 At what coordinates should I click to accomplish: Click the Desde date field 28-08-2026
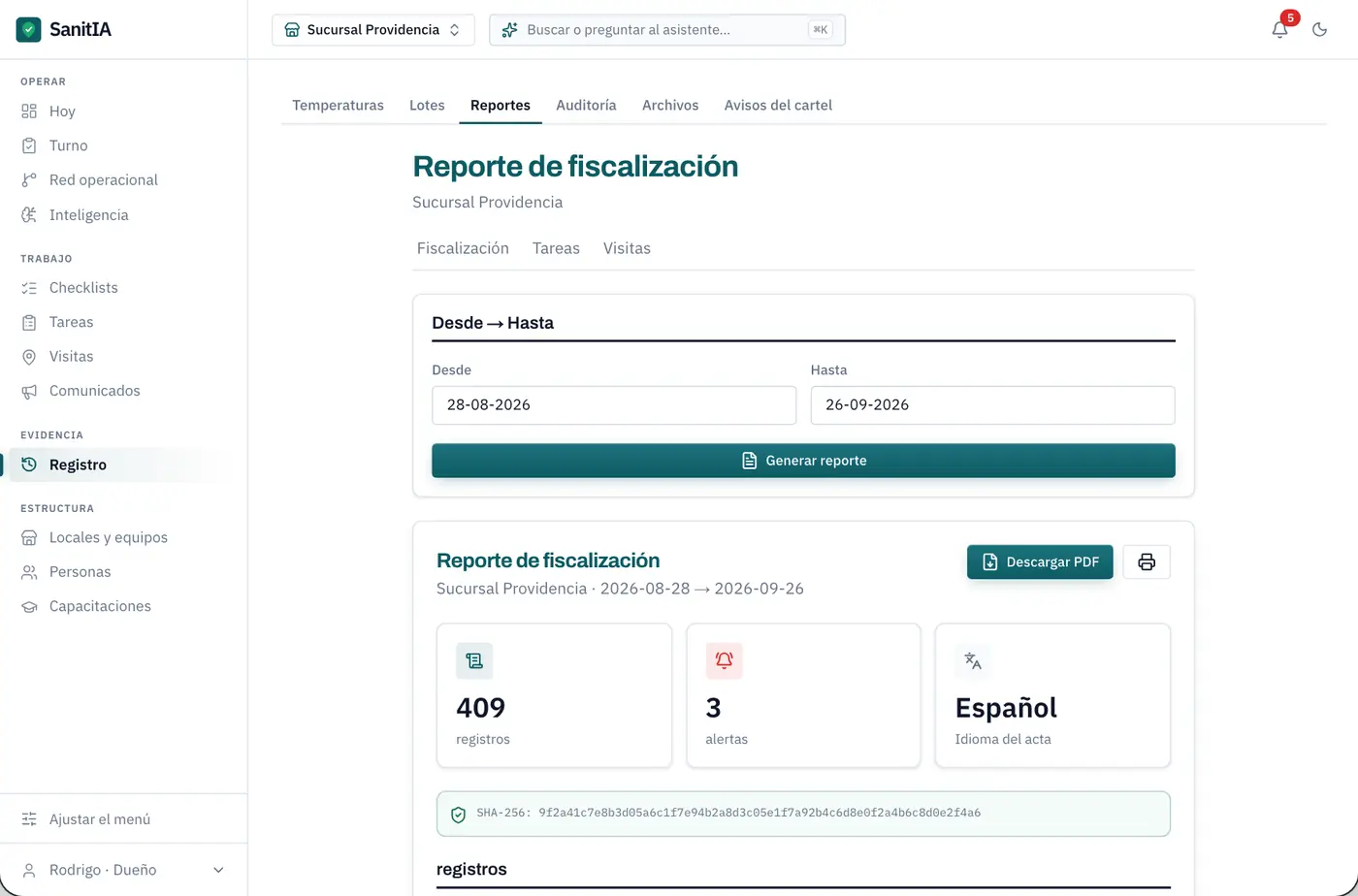pyautogui.click(x=614, y=405)
